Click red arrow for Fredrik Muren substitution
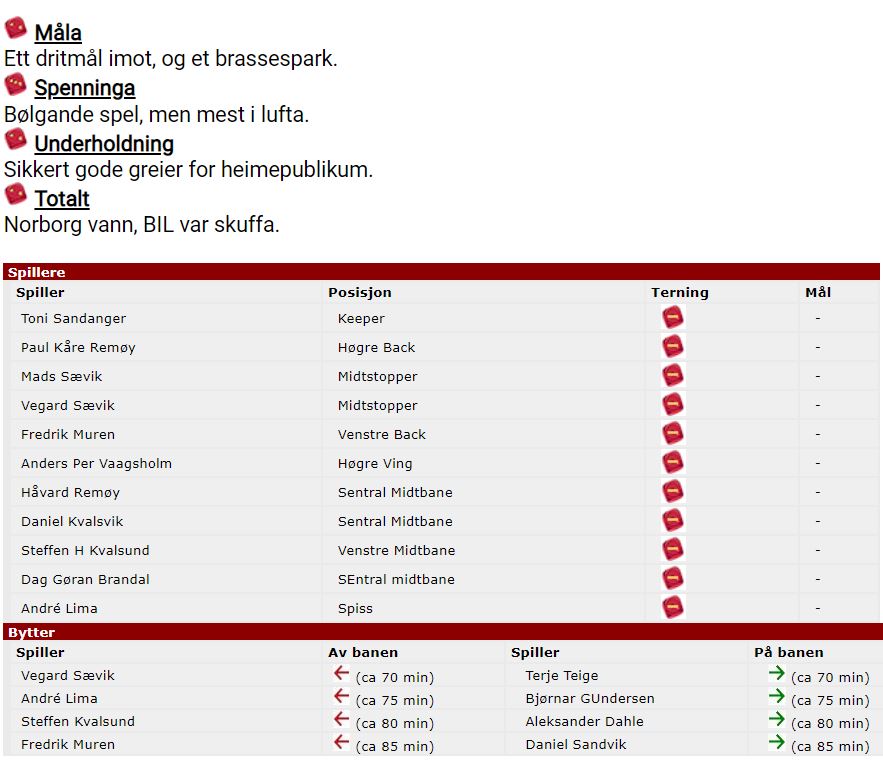 (x=341, y=742)
